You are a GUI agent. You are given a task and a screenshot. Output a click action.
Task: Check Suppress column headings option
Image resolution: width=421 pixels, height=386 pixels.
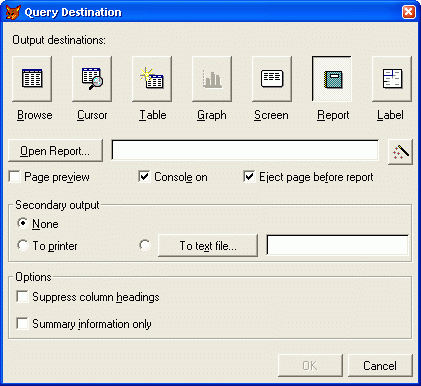22,296
